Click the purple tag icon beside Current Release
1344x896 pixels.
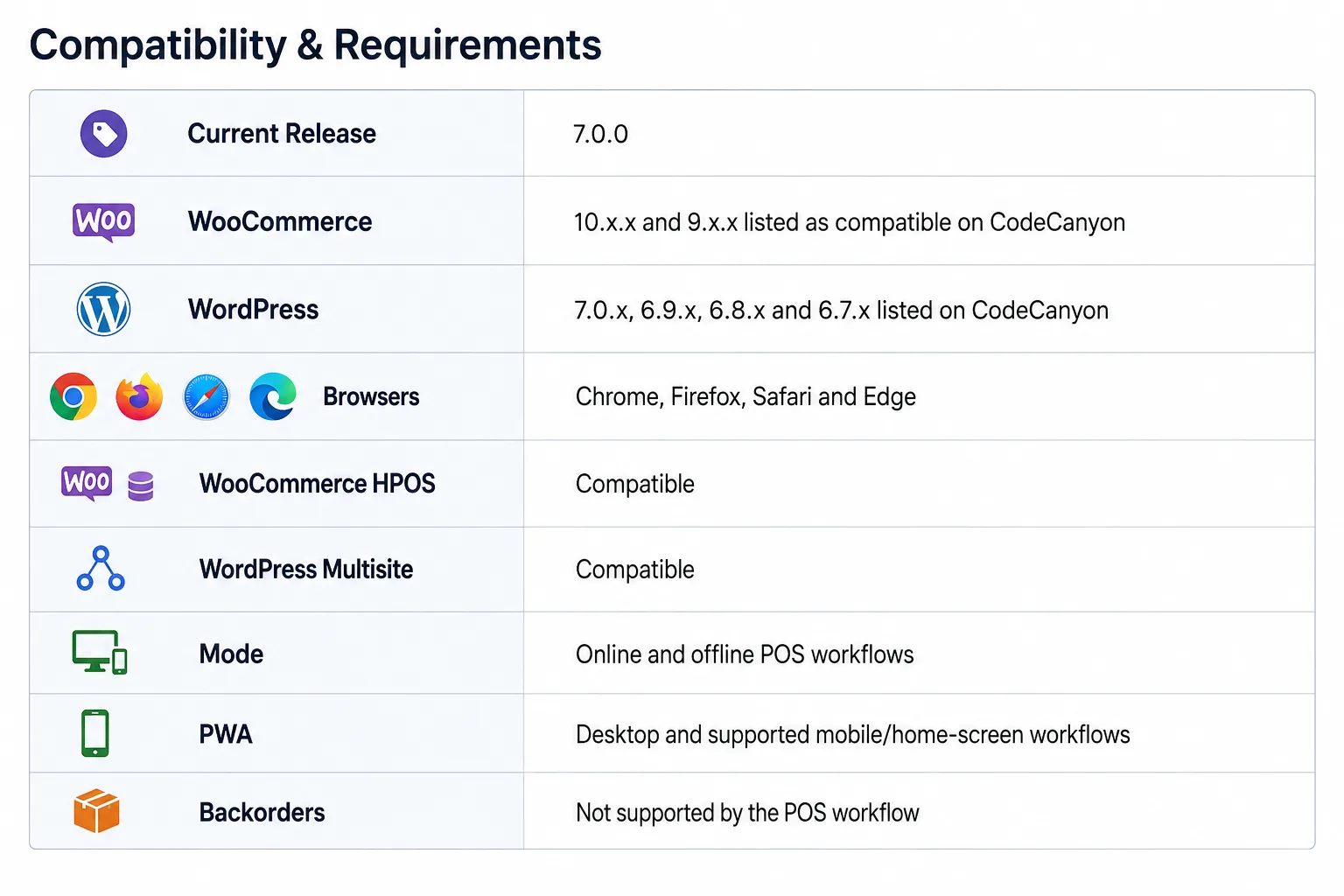pos(104,134)
